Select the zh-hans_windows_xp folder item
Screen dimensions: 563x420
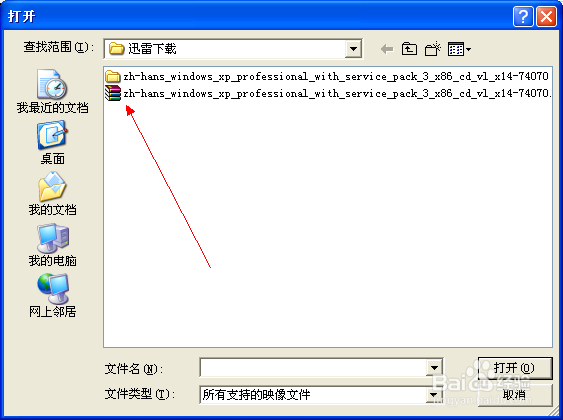pyautogui.click(x=327, y=76)
